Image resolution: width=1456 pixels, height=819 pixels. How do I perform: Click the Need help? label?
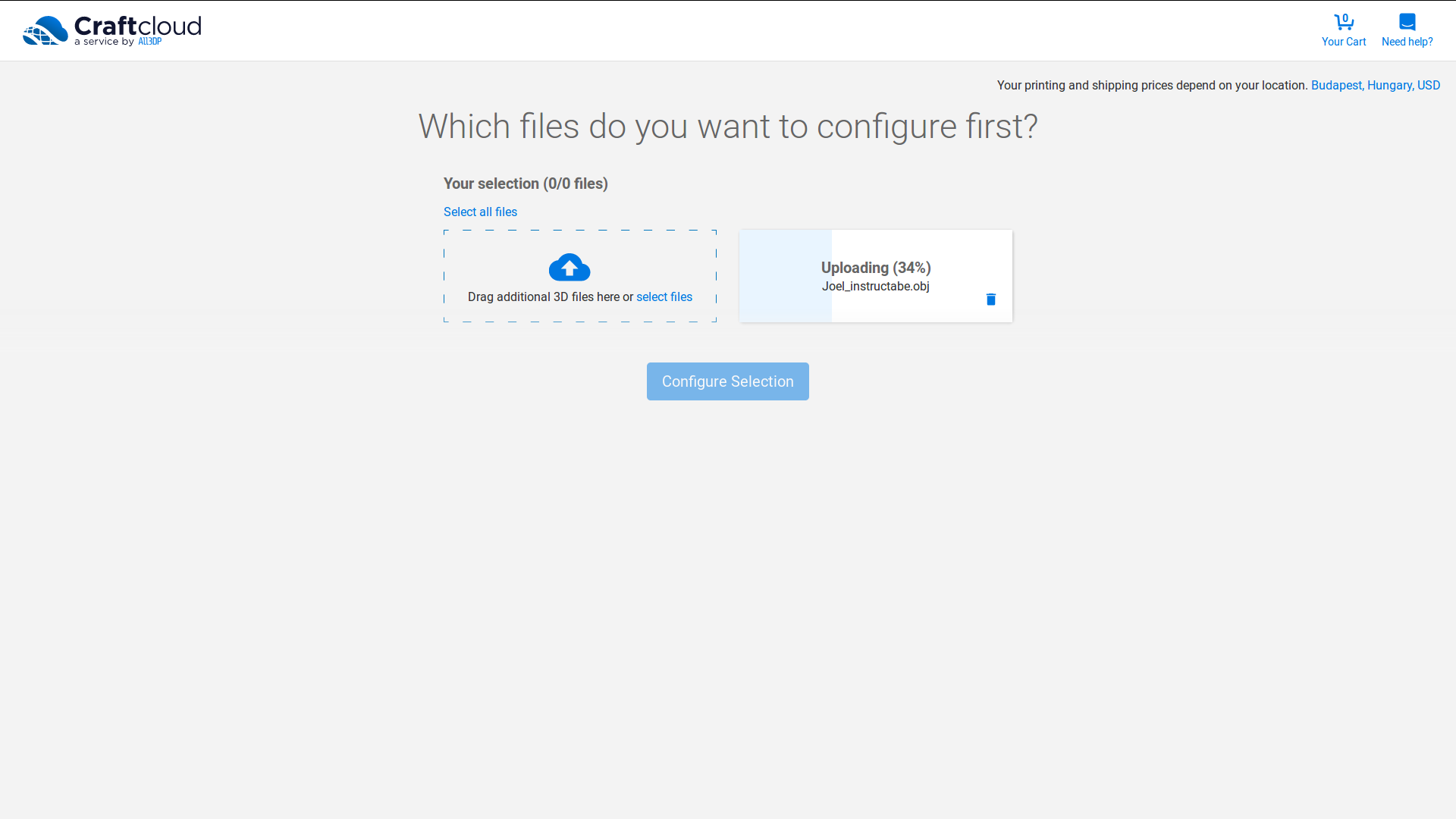(x=1407, y=42)
